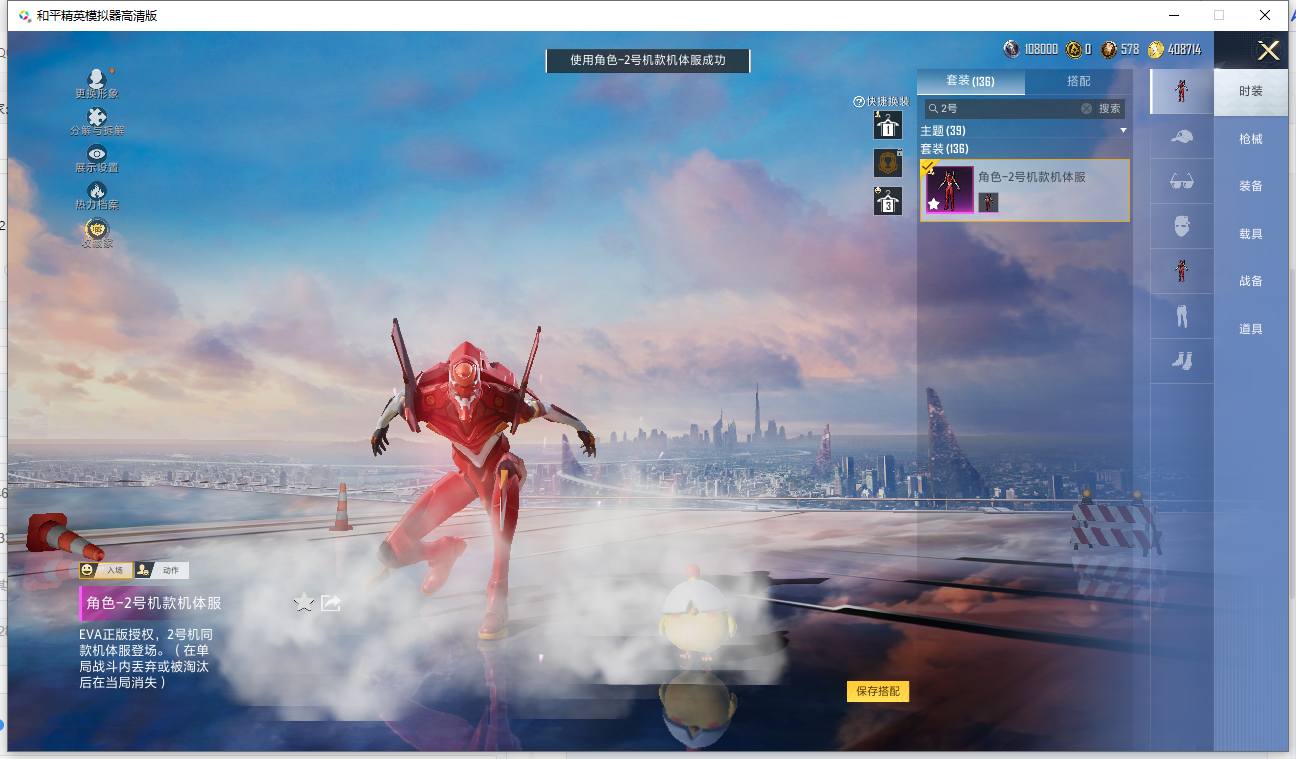Select the pants category icon
The width and height of the screenshot is (1296, 759).
click(x=1182, y=317)
